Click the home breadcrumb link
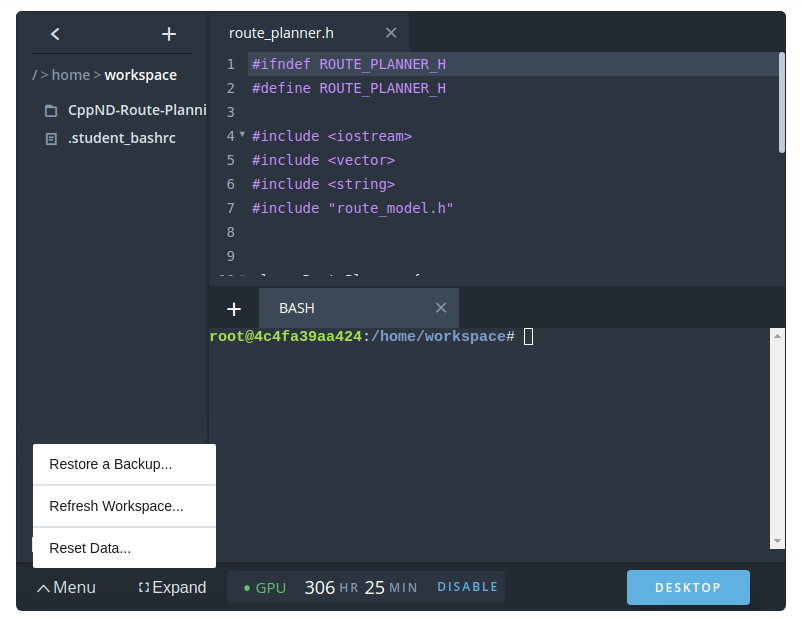 (x=70, y=75)
